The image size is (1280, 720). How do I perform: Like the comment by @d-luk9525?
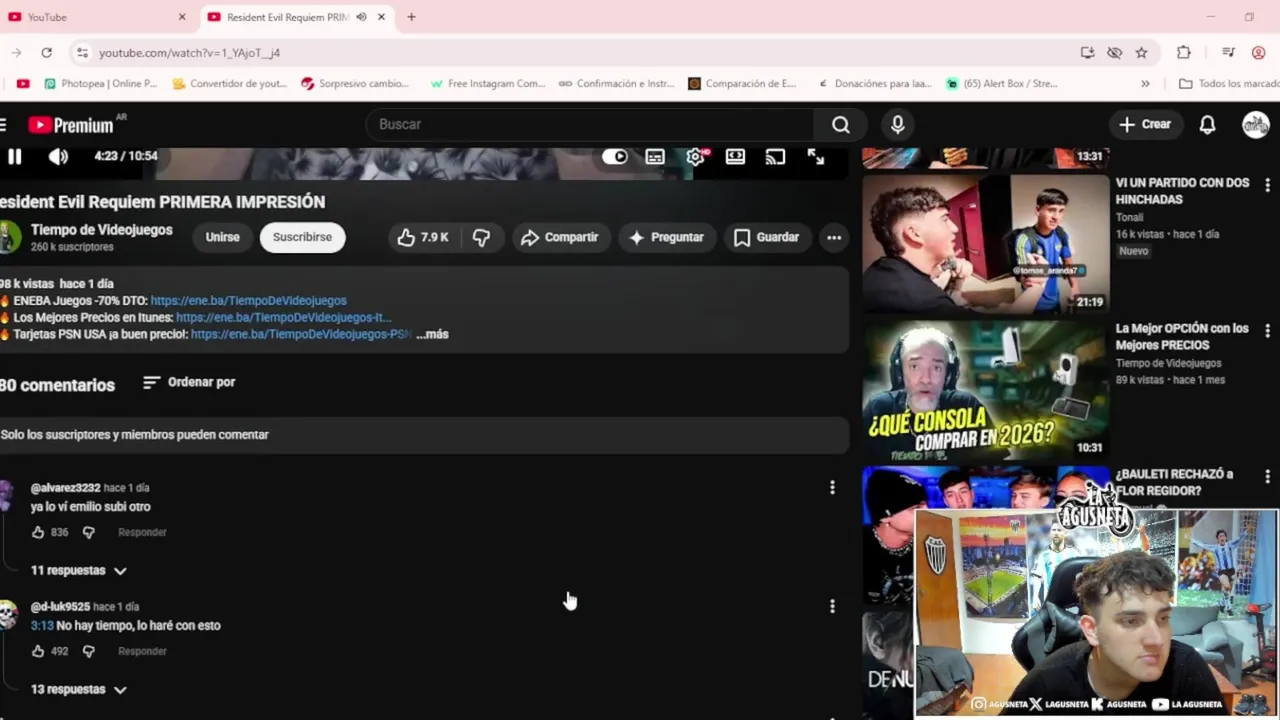pyautogui.click(x=38, y=651)
